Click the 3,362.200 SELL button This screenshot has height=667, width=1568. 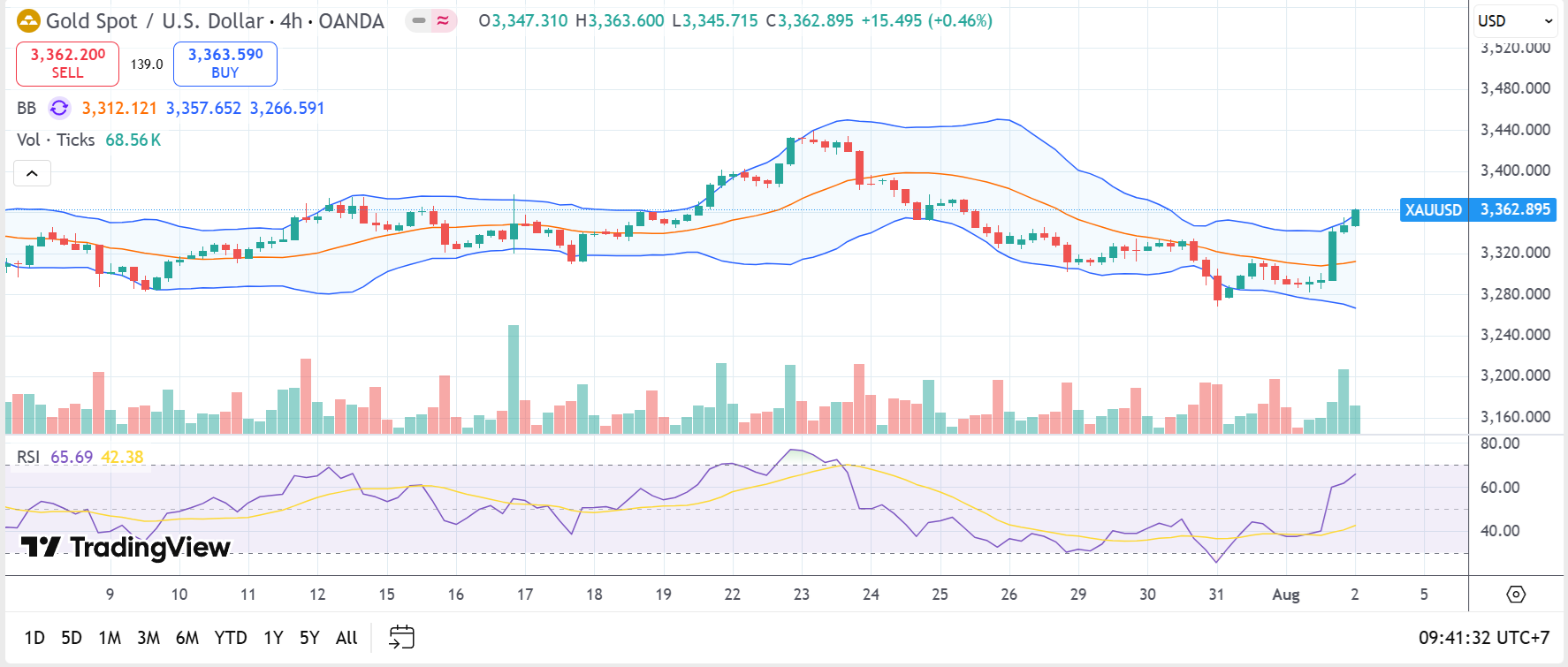click(67, 64)
